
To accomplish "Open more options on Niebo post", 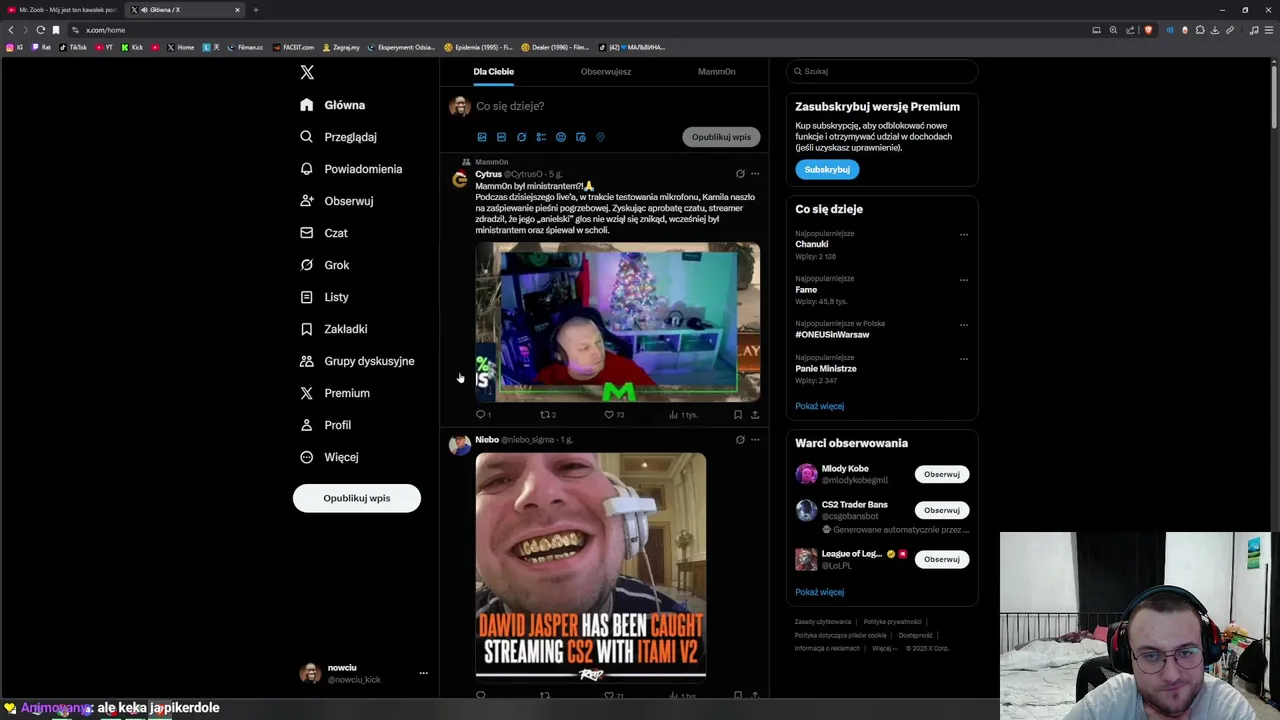I will pyautogui.click(x=755, y=439).
